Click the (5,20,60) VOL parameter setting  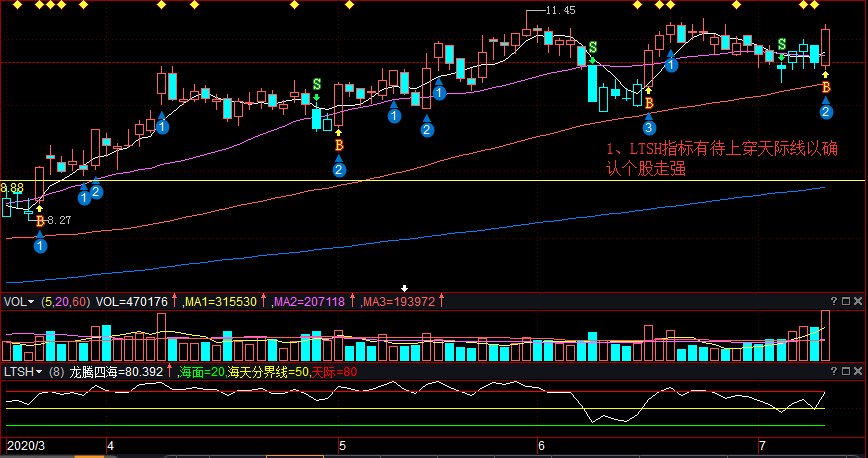pyautogui.click(x=65, y=301)
